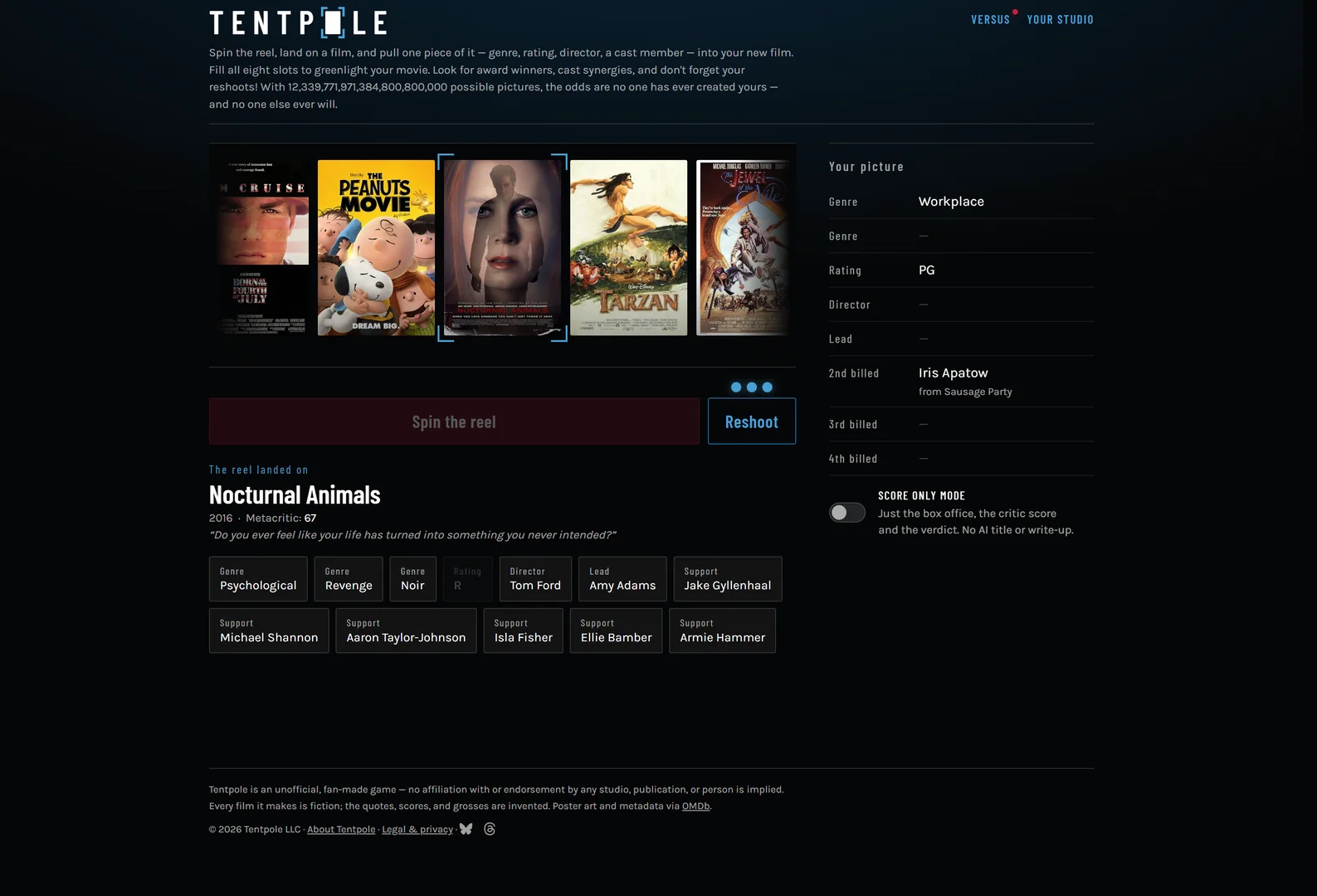Pick the Revenge genre chip
1317x896 pixels.
tap(349, 579)
